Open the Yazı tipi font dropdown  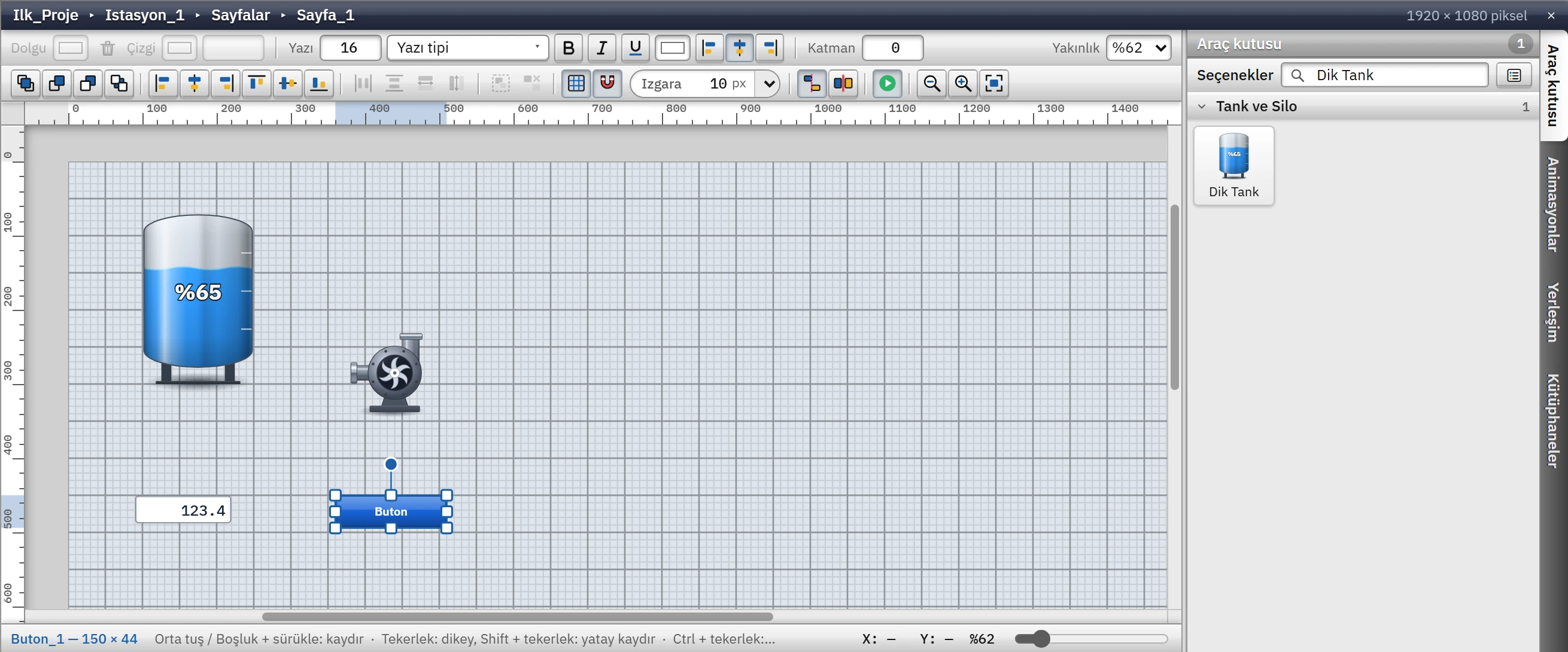coord(467,48)
